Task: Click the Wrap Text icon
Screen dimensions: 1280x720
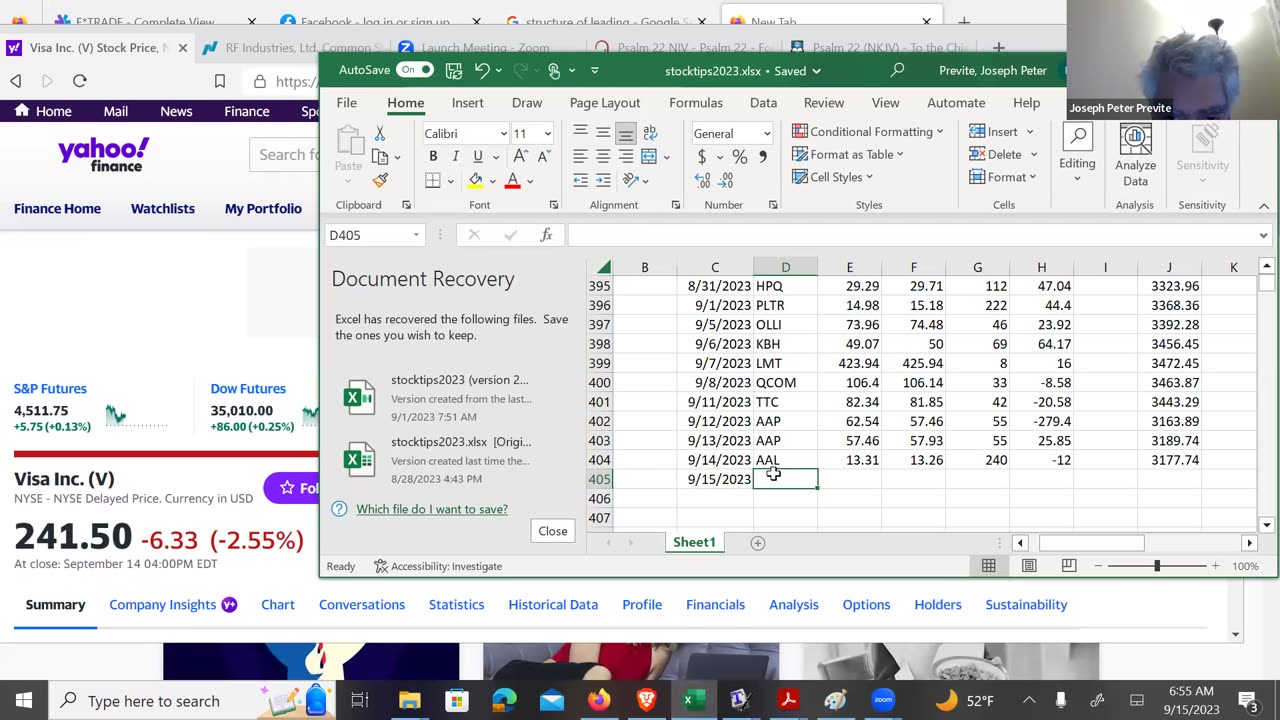Action: (x=650, y=133)
